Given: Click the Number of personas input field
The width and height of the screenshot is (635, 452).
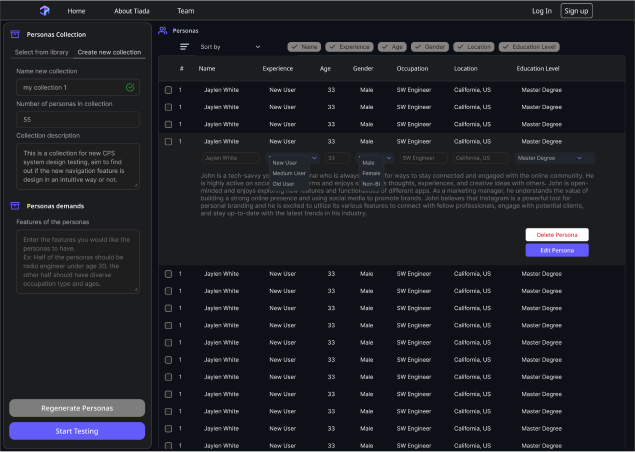Looking at the screenshot, I should [x=77, y=119].
